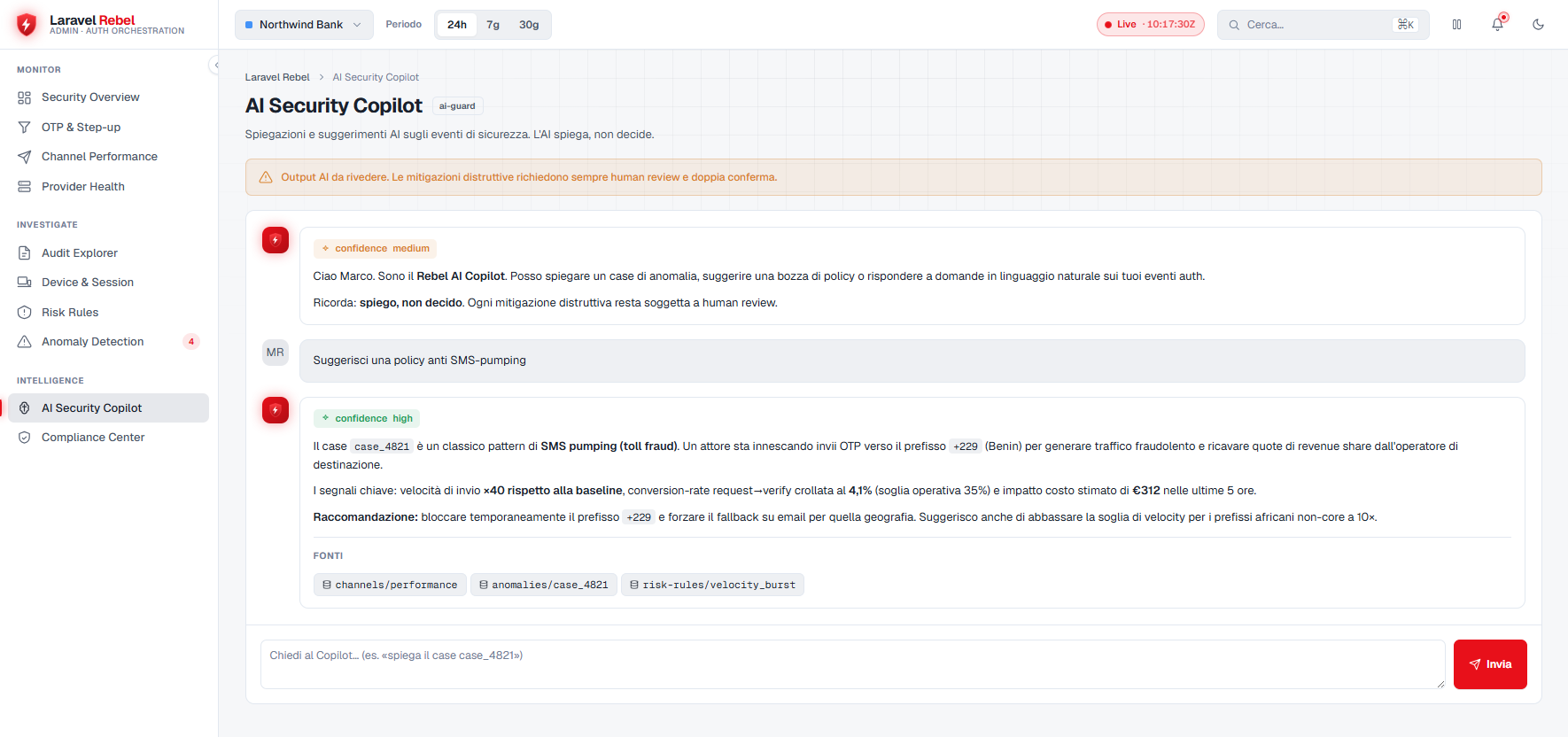Image resolution: width=1568 pixels, height=737 pixels.
Task: Click the red Live dot indicator
Action: [1108, 25]
